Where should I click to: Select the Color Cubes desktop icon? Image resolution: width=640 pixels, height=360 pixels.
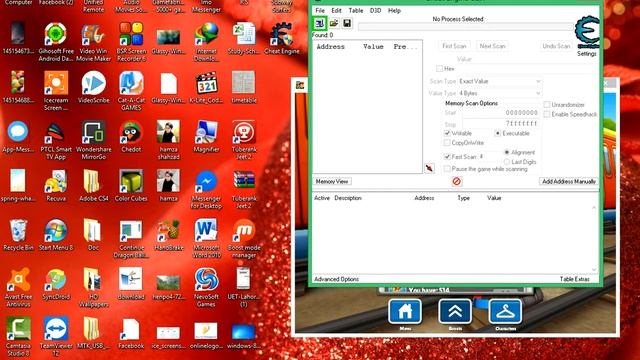point(131,186)
